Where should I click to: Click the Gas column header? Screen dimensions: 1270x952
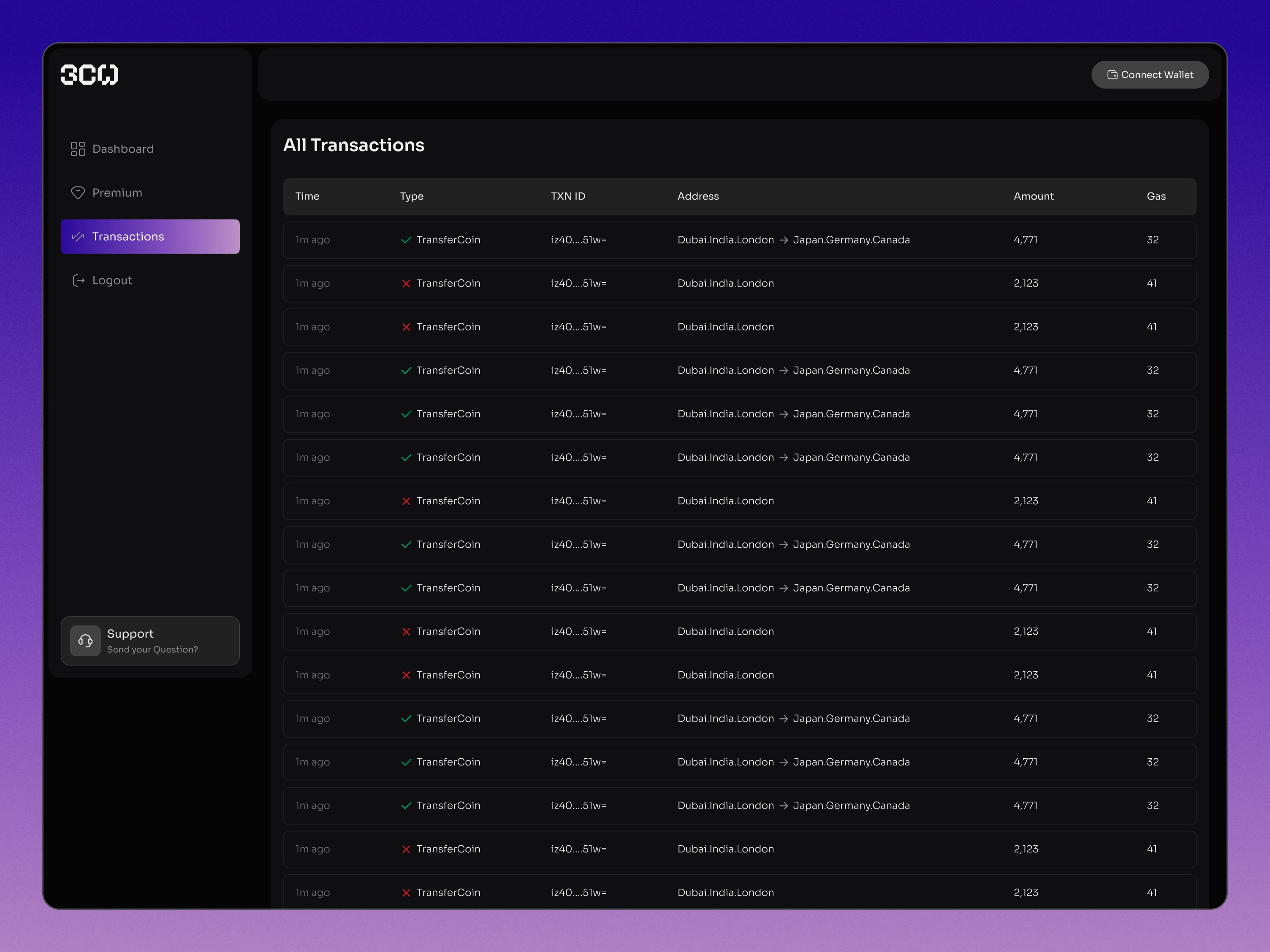point(1156,196)
